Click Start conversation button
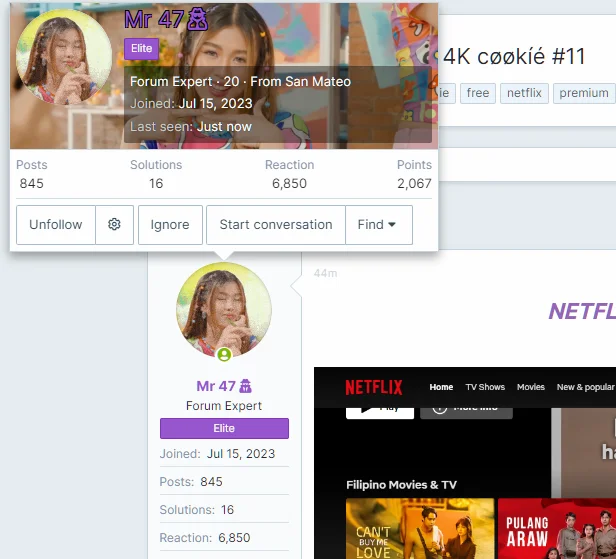Screen dimensions: 616x559 click(276, 225)
